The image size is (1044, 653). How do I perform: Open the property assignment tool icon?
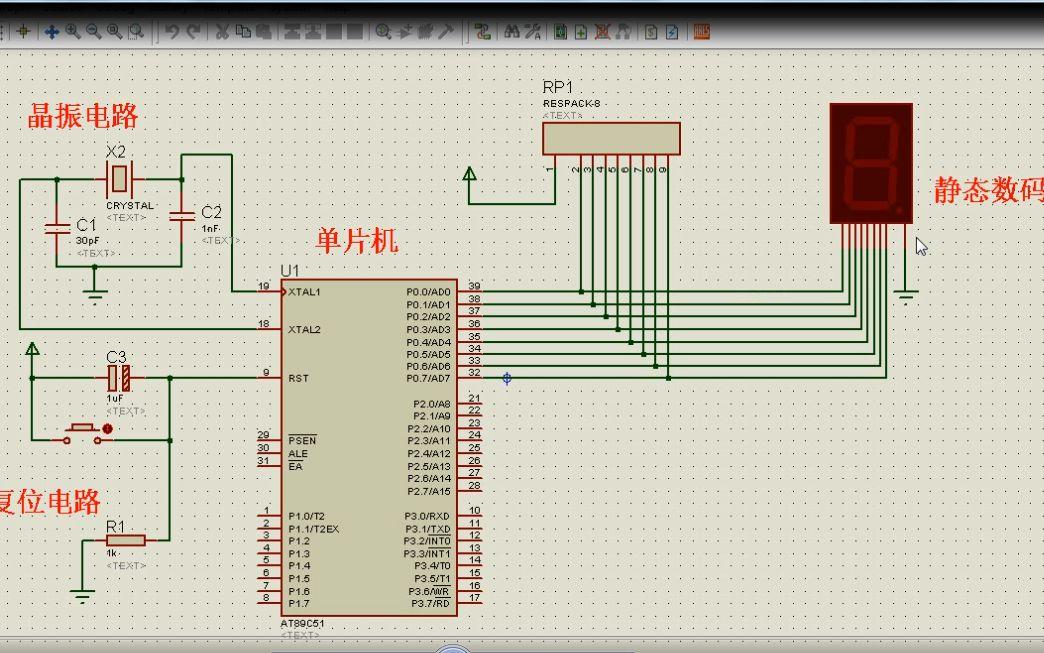pyautogui.click(x=533, y=31)
